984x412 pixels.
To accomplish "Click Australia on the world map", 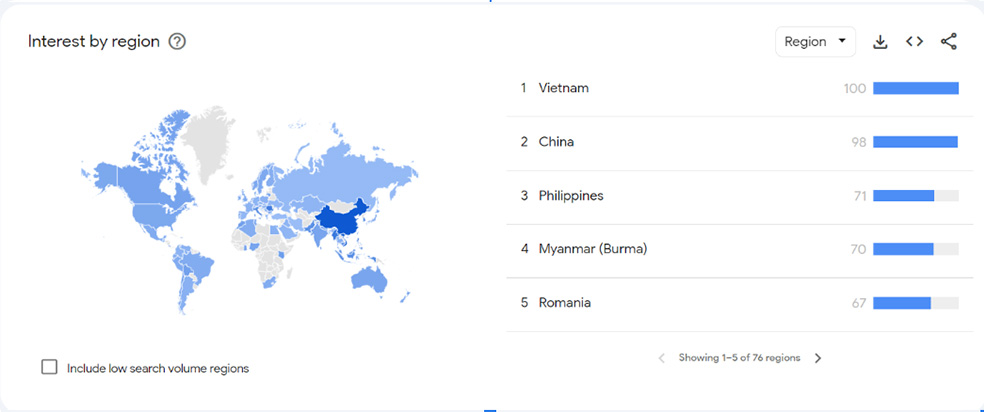I will click(369, 279).
